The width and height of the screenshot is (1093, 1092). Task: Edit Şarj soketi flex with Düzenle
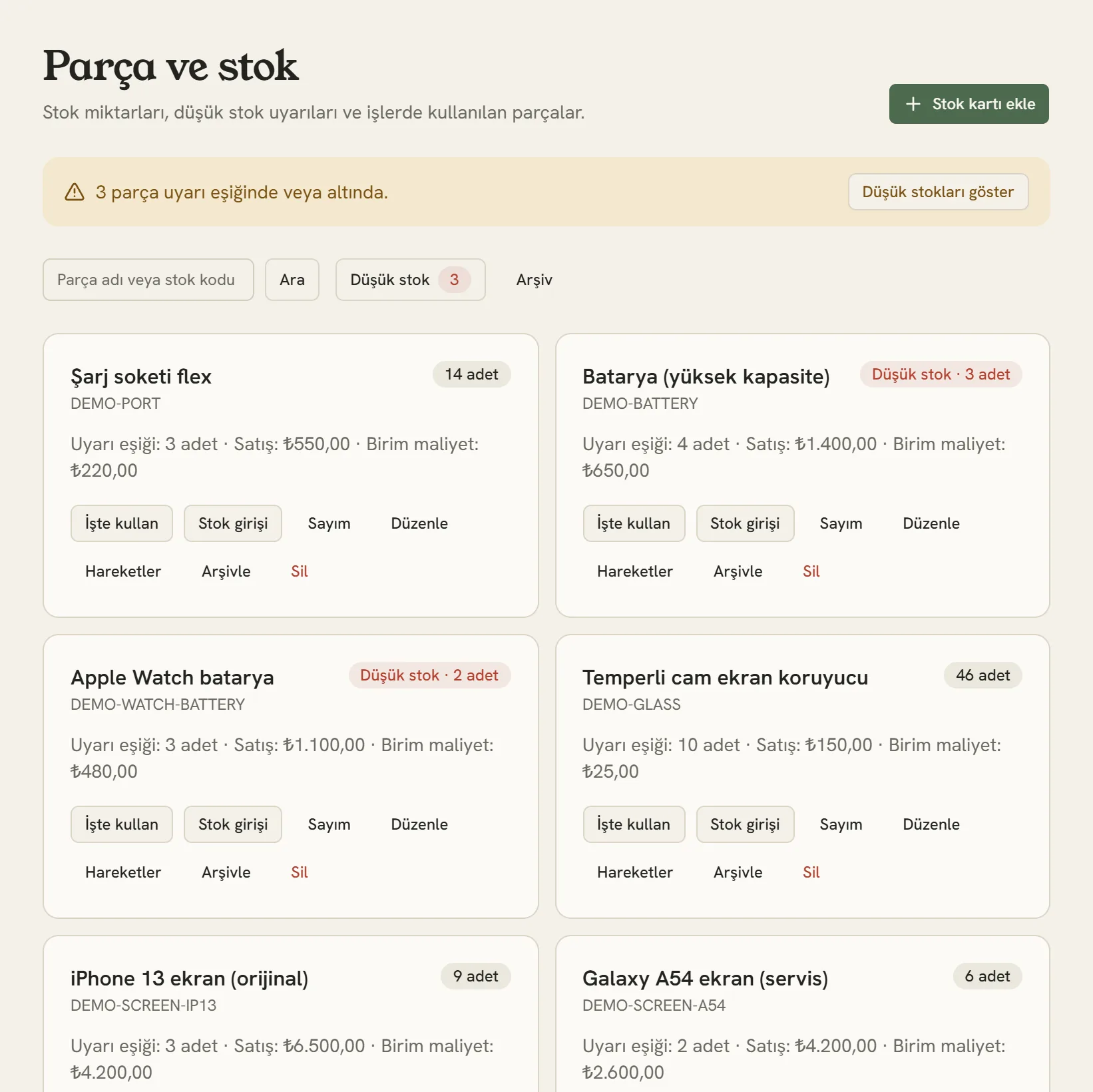click(419, 523)
